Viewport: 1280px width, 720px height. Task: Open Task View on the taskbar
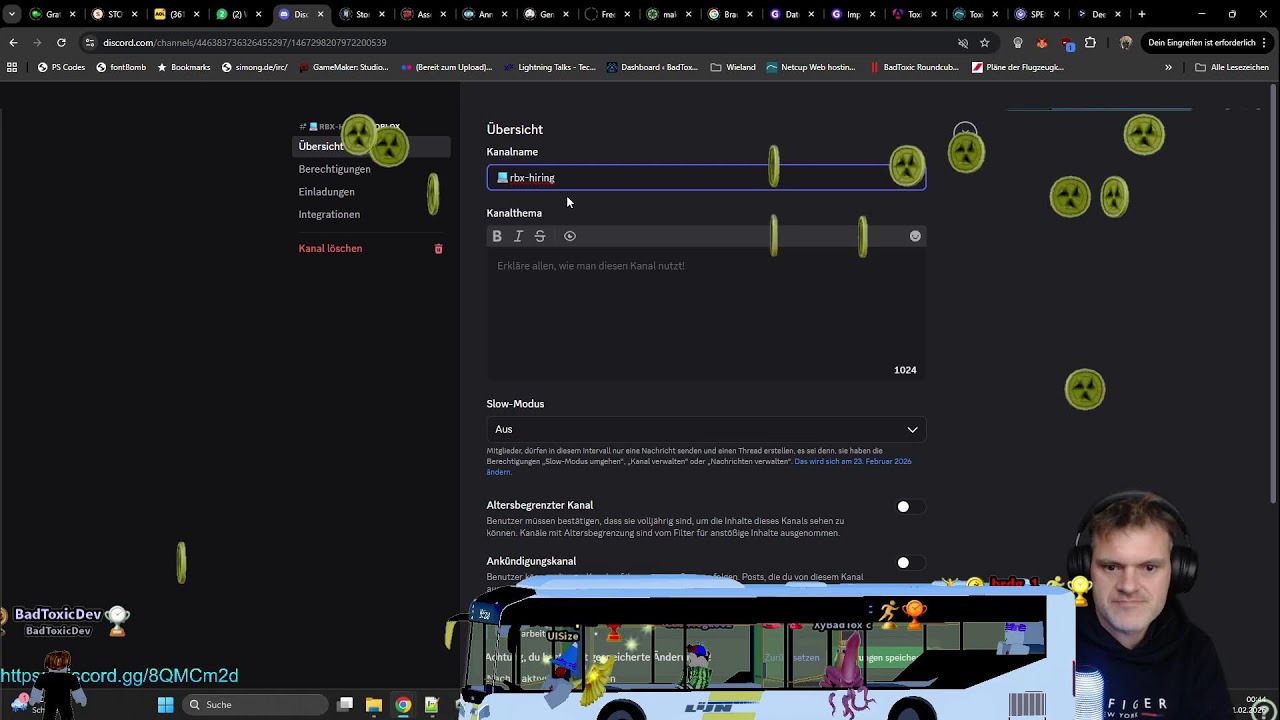coord(345,705)
